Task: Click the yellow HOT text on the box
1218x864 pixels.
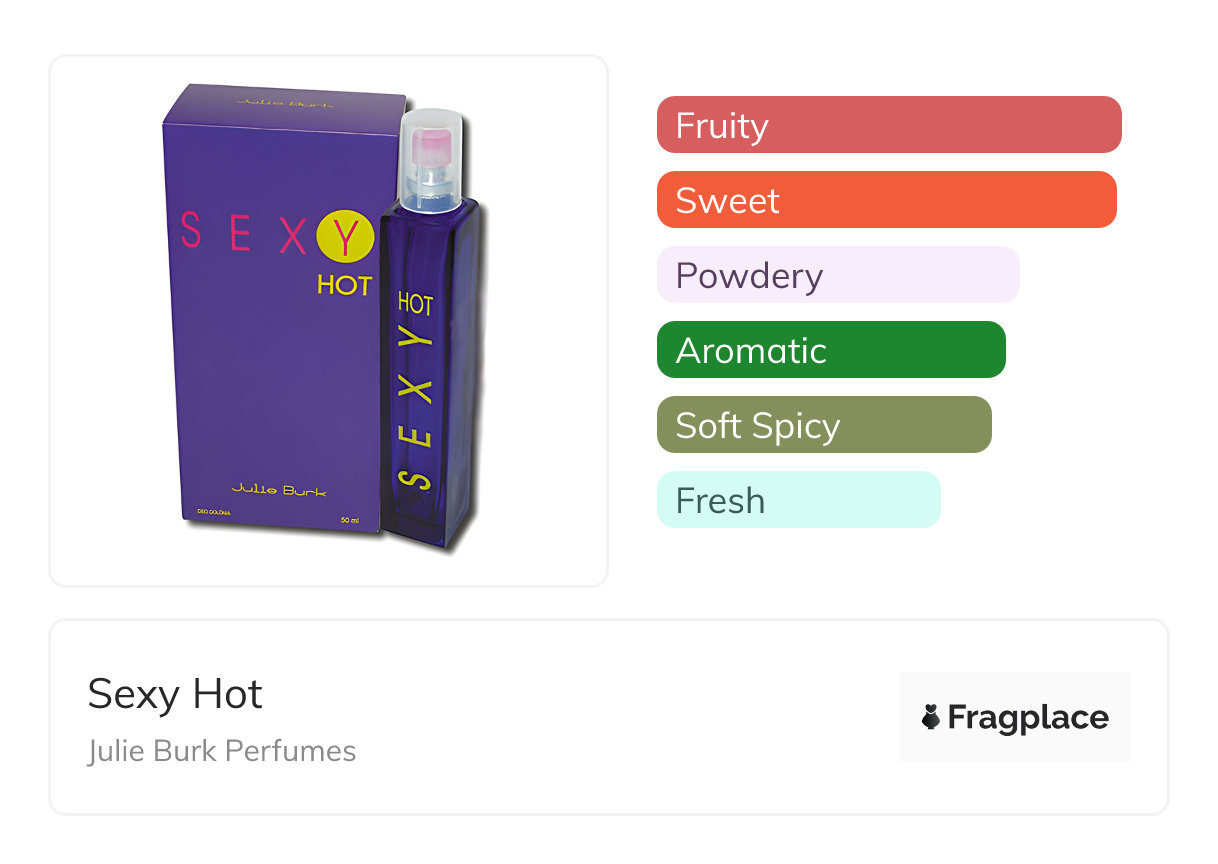Action: 344,285
